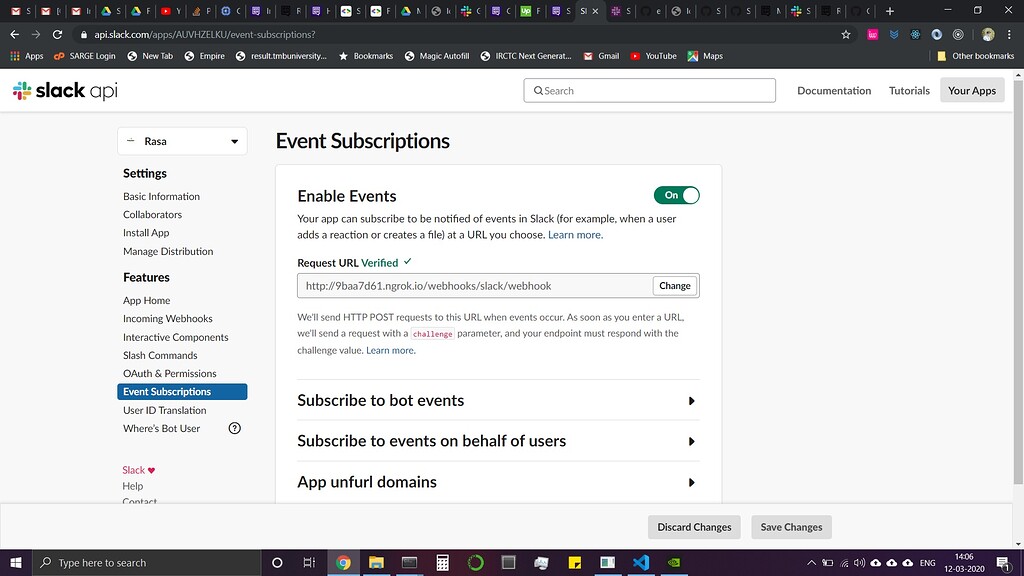Open help for Where's Bot User
Image resolution: width=1024 pixels, height=576 pixels.
pos(234,428)
